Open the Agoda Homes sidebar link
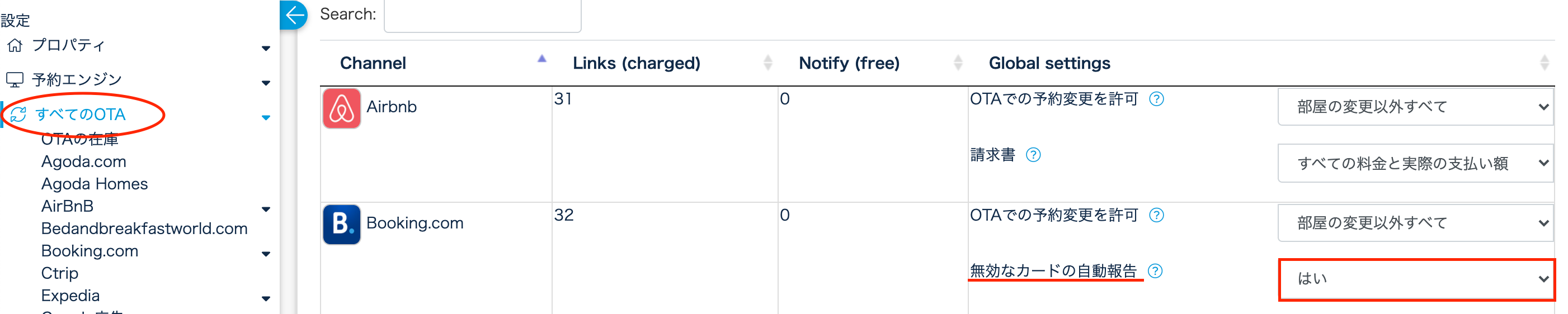The width and height of the screenshot is (1568, 314). 95,184
